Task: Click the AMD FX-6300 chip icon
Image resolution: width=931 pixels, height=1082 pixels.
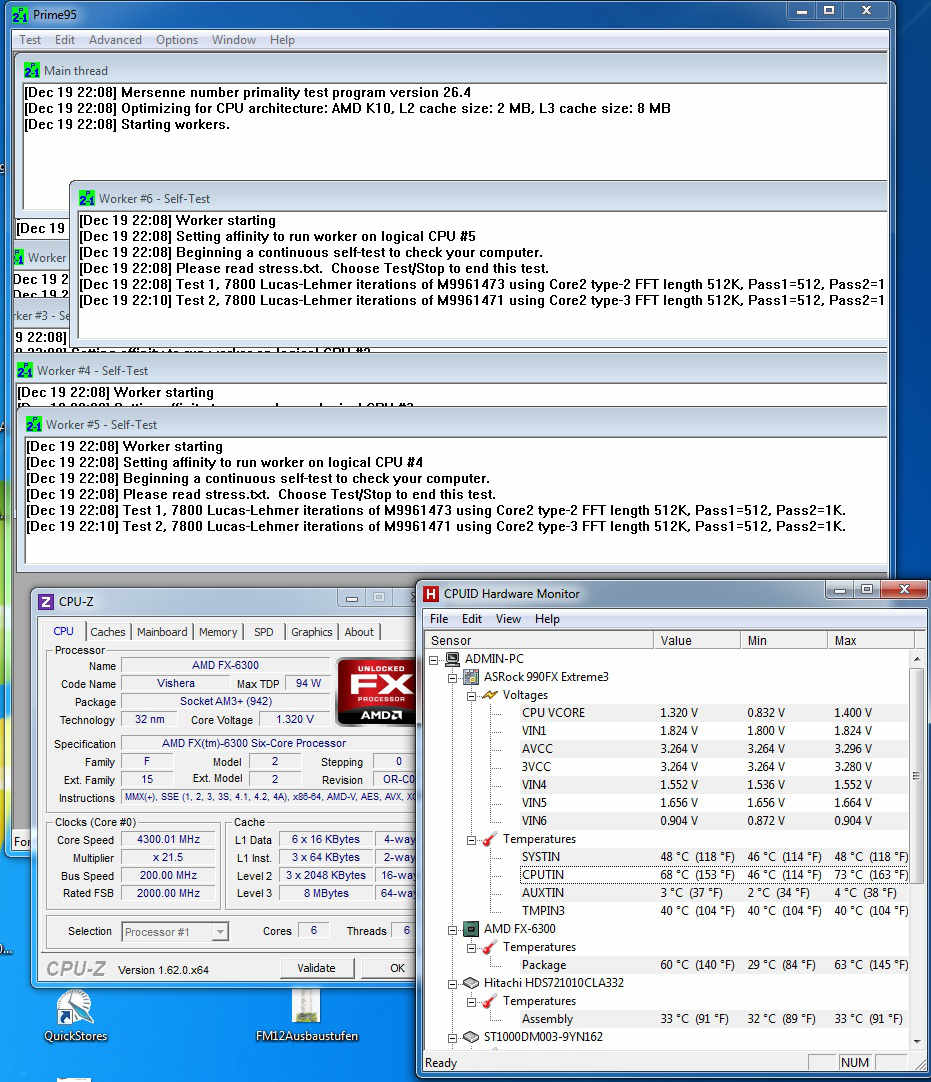Action: point(471,929)
